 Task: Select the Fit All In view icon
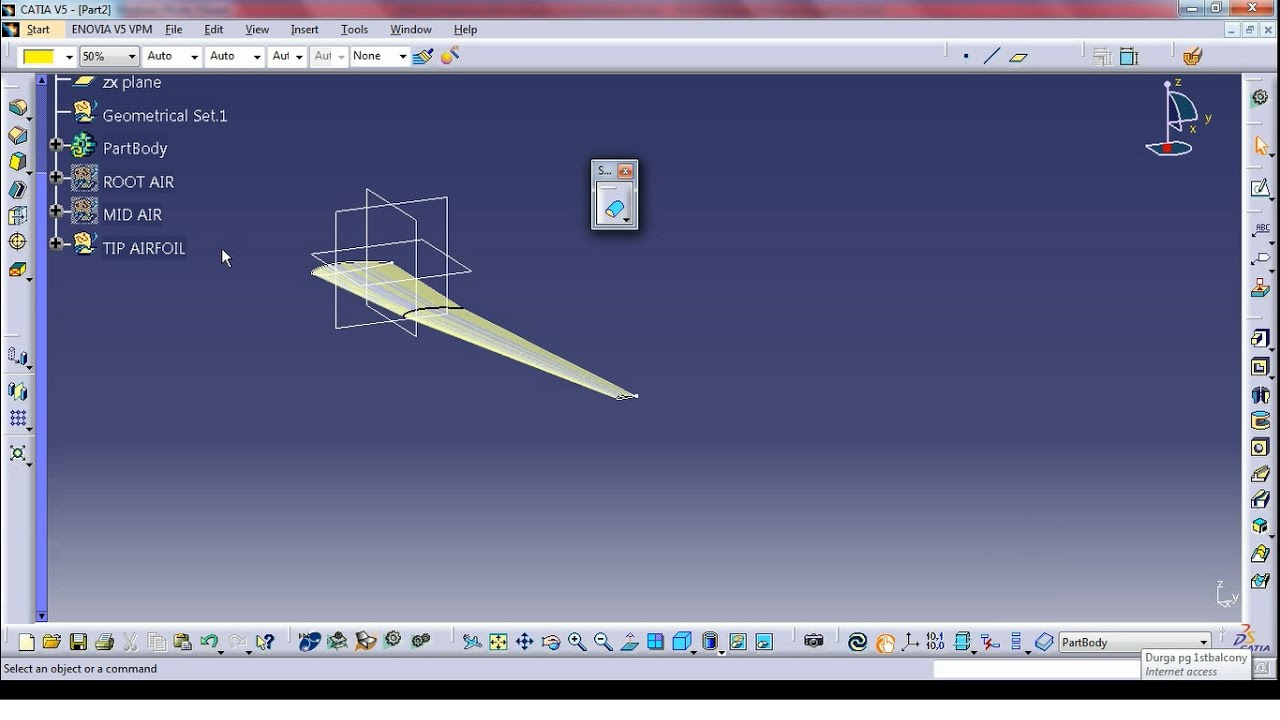[498, 642]
